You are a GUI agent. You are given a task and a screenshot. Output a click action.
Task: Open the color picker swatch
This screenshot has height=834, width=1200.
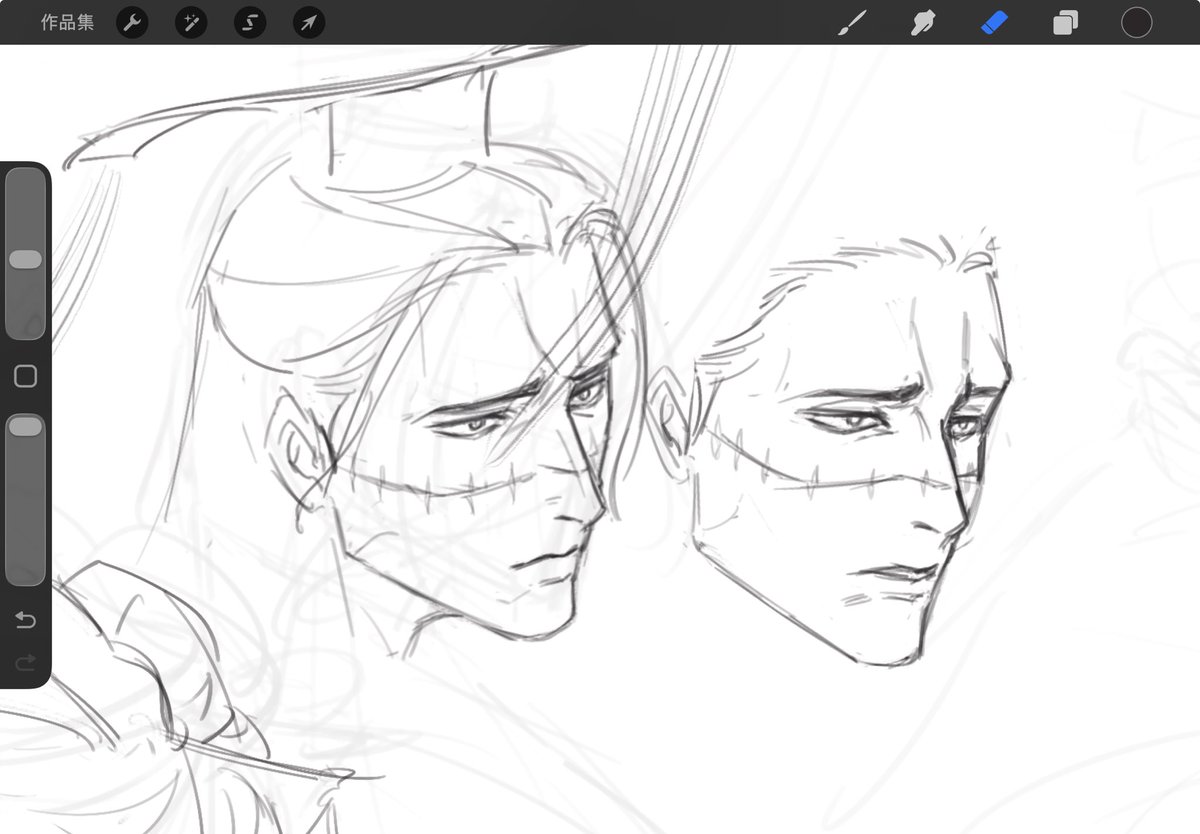pyautogui.click(x=1136, y=23)
